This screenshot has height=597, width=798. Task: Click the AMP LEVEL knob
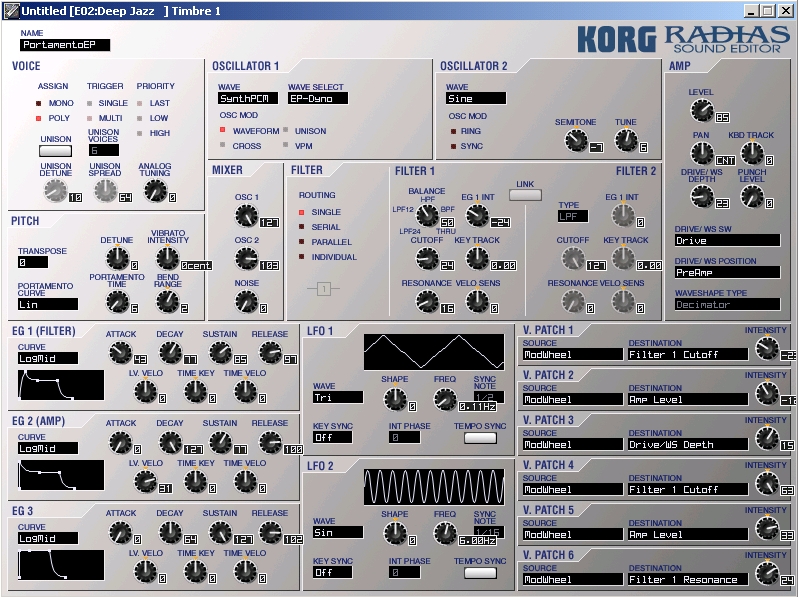point(702,110)
